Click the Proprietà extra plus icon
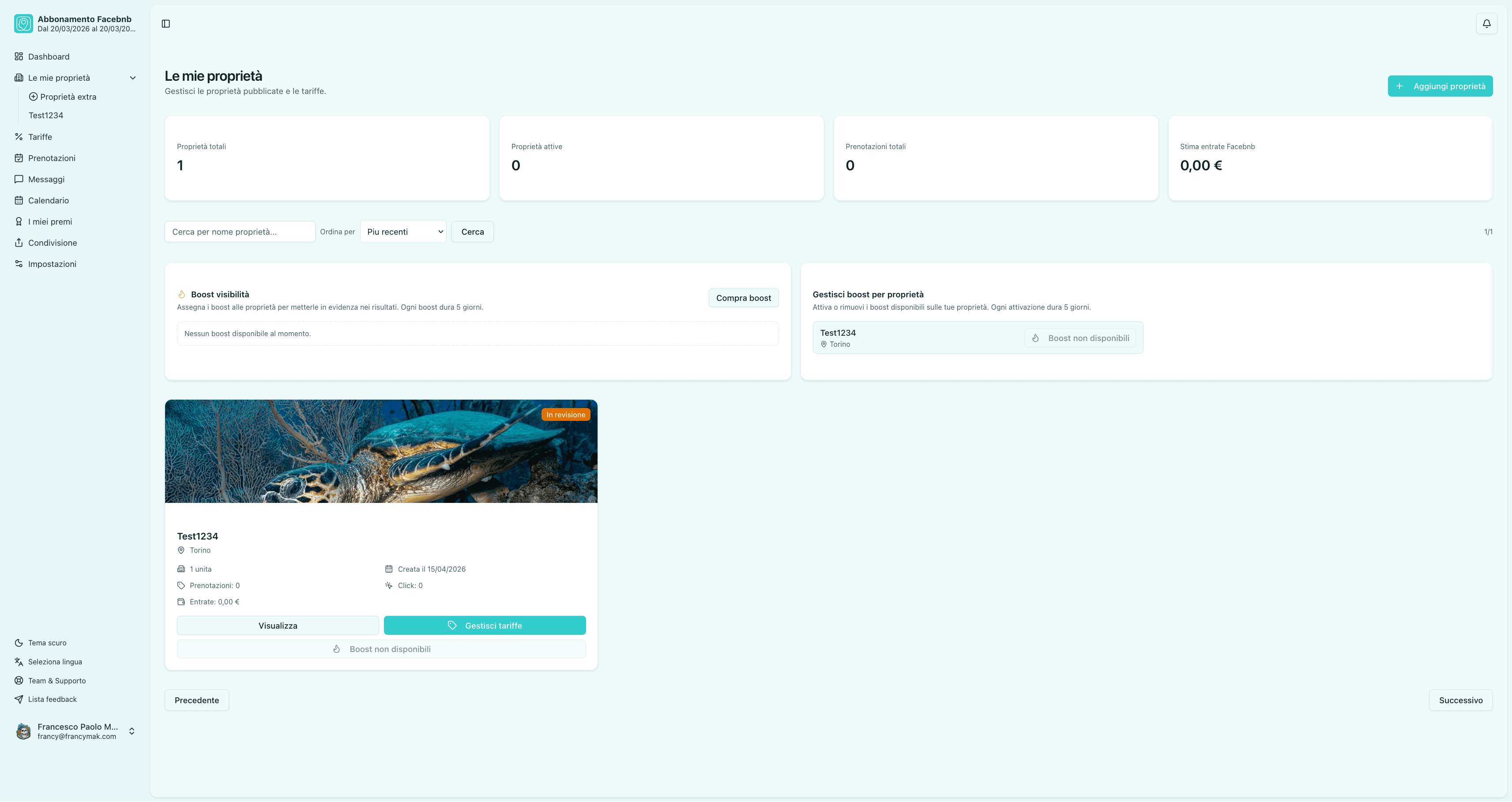The height and width of the screenshot is (802, 1512). (34, 97)
